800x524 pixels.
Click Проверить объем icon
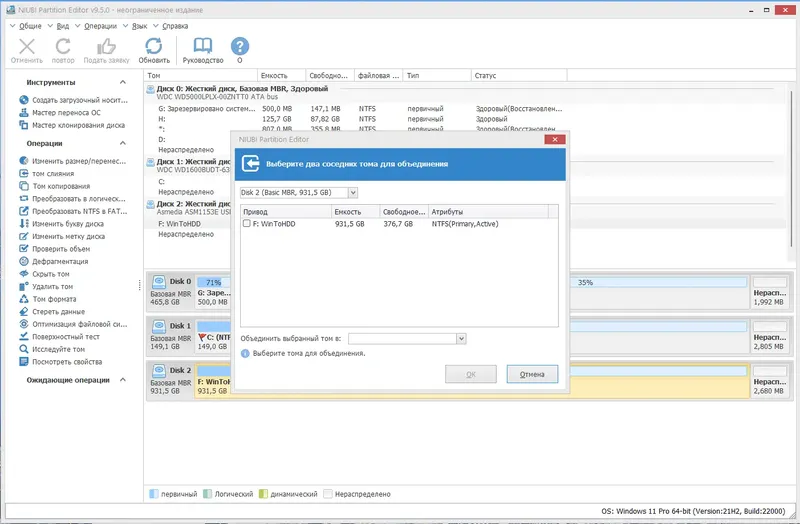(x=23, y=249)
